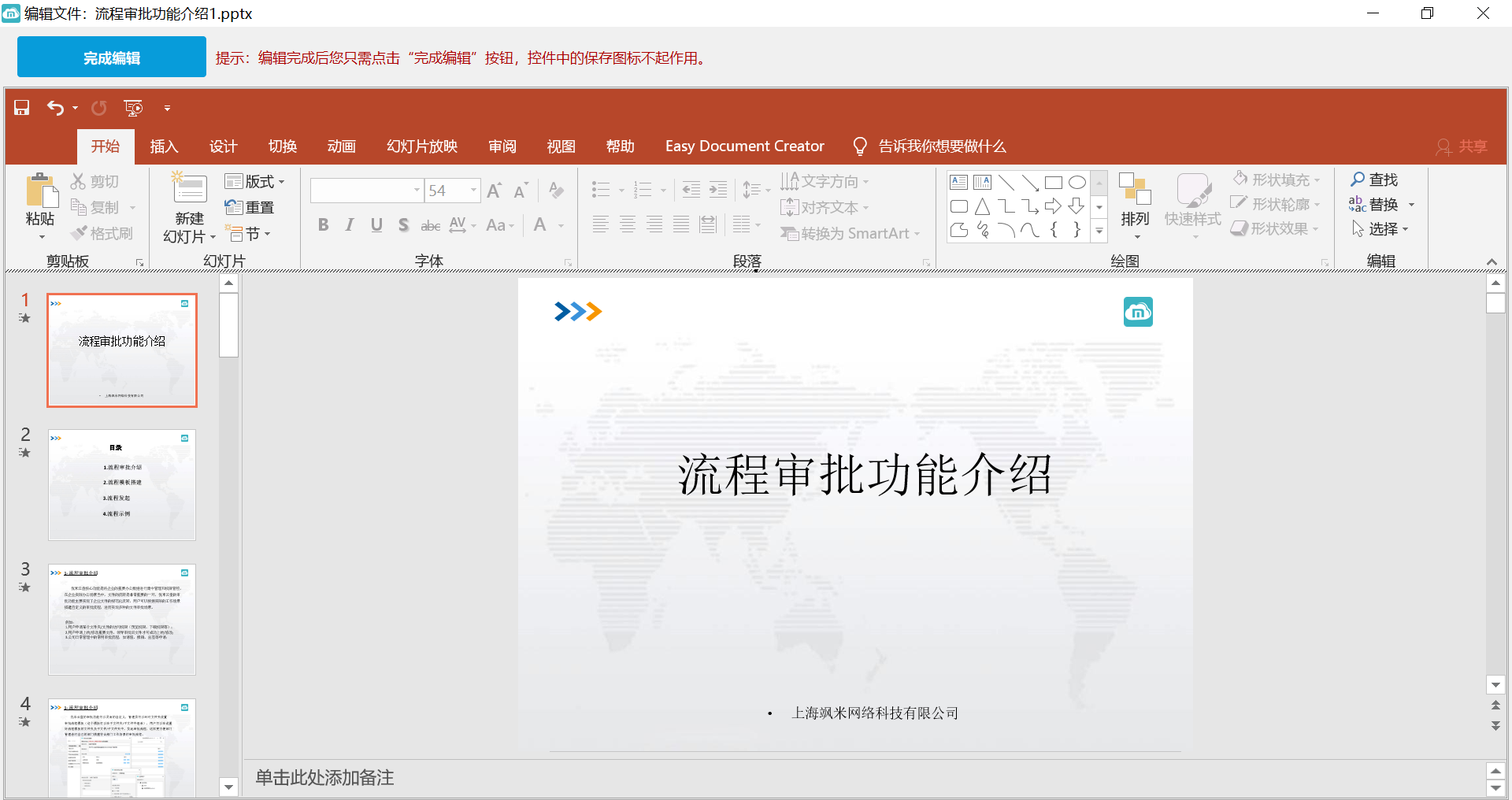Toggle Bold formatting

(323, 225)
